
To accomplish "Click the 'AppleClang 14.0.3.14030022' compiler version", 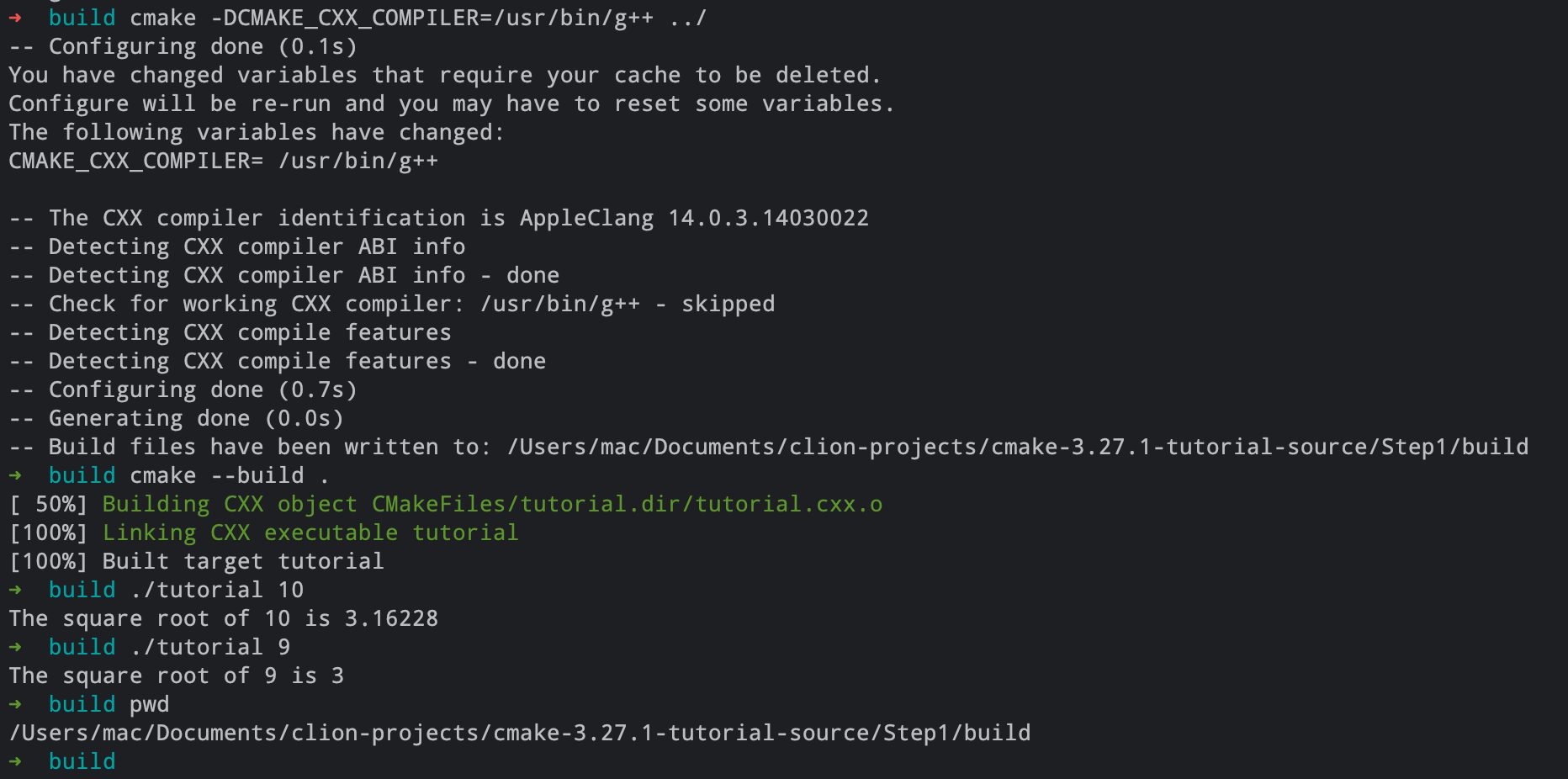I will coord(694,218).
